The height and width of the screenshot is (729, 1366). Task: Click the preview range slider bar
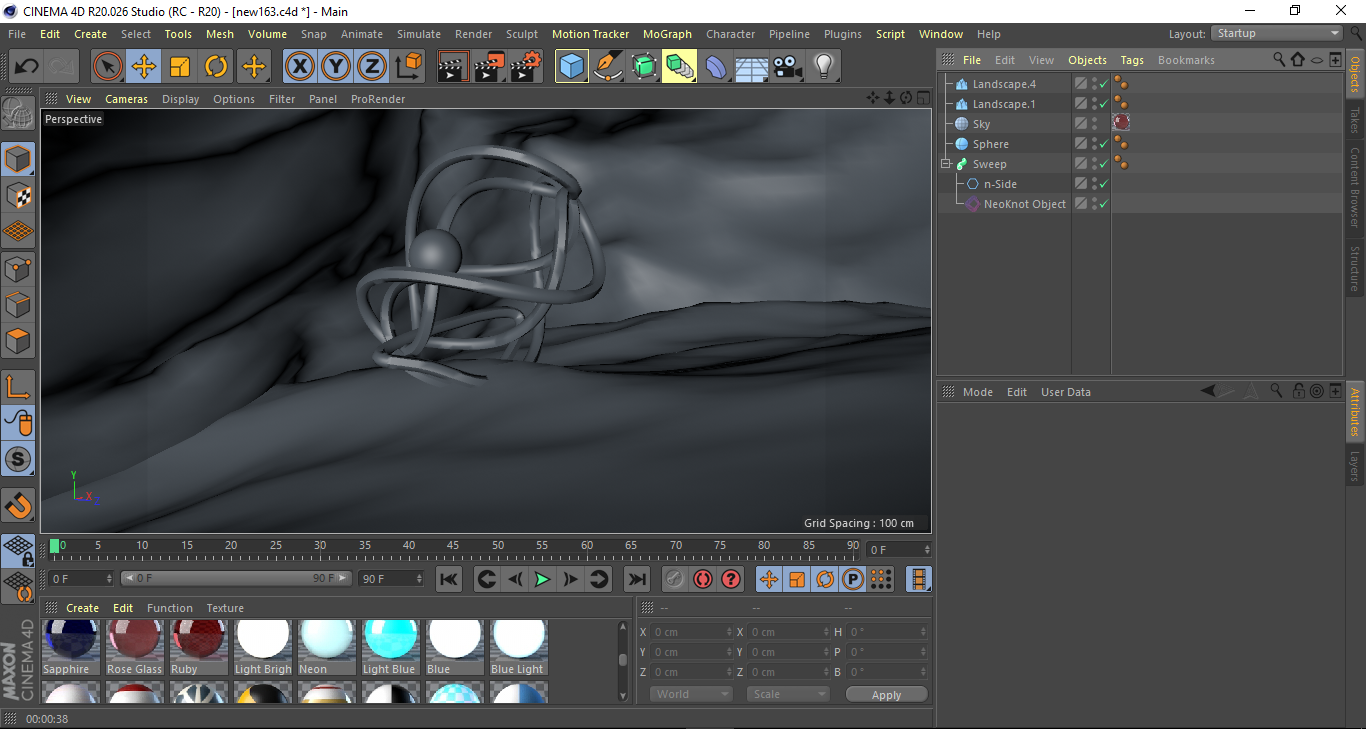[236, 578]
